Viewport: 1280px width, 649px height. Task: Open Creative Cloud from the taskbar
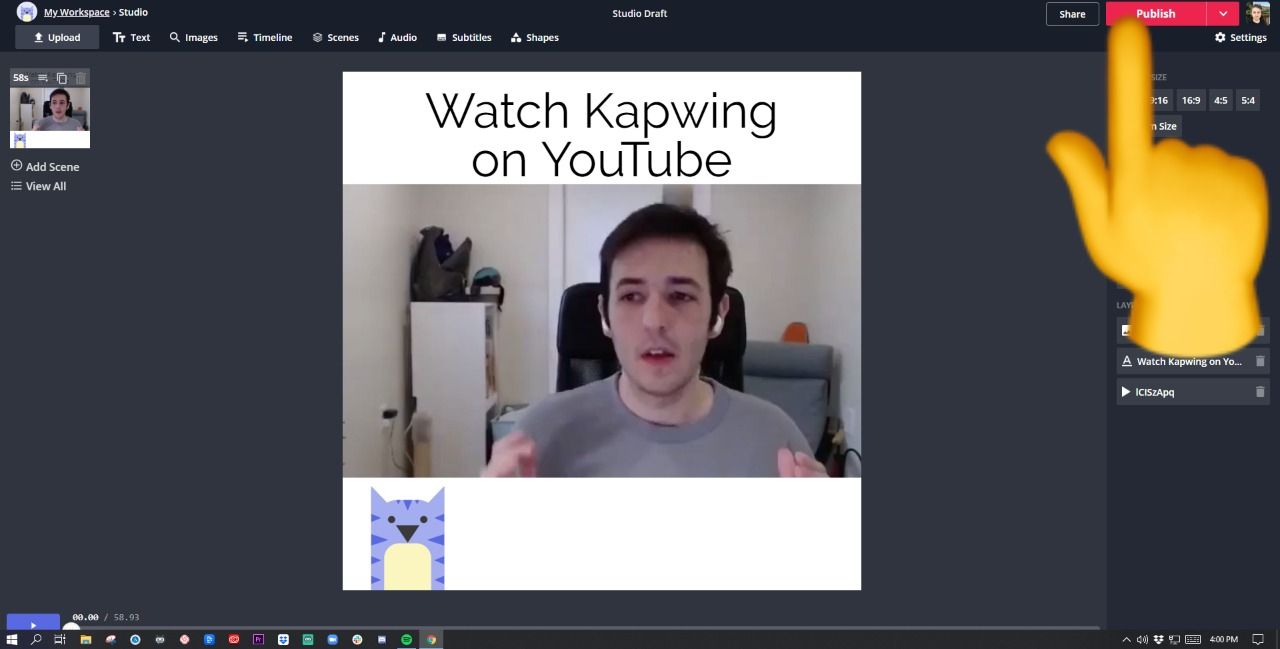point(234,639)
